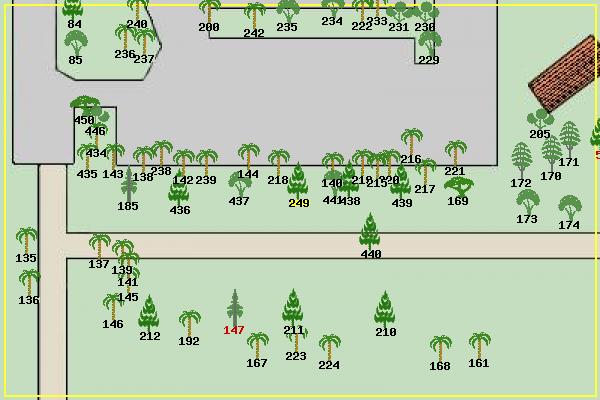This screenshot has height=400, width=600.
Task: Click the bush labeled 205
Action: 540,119
